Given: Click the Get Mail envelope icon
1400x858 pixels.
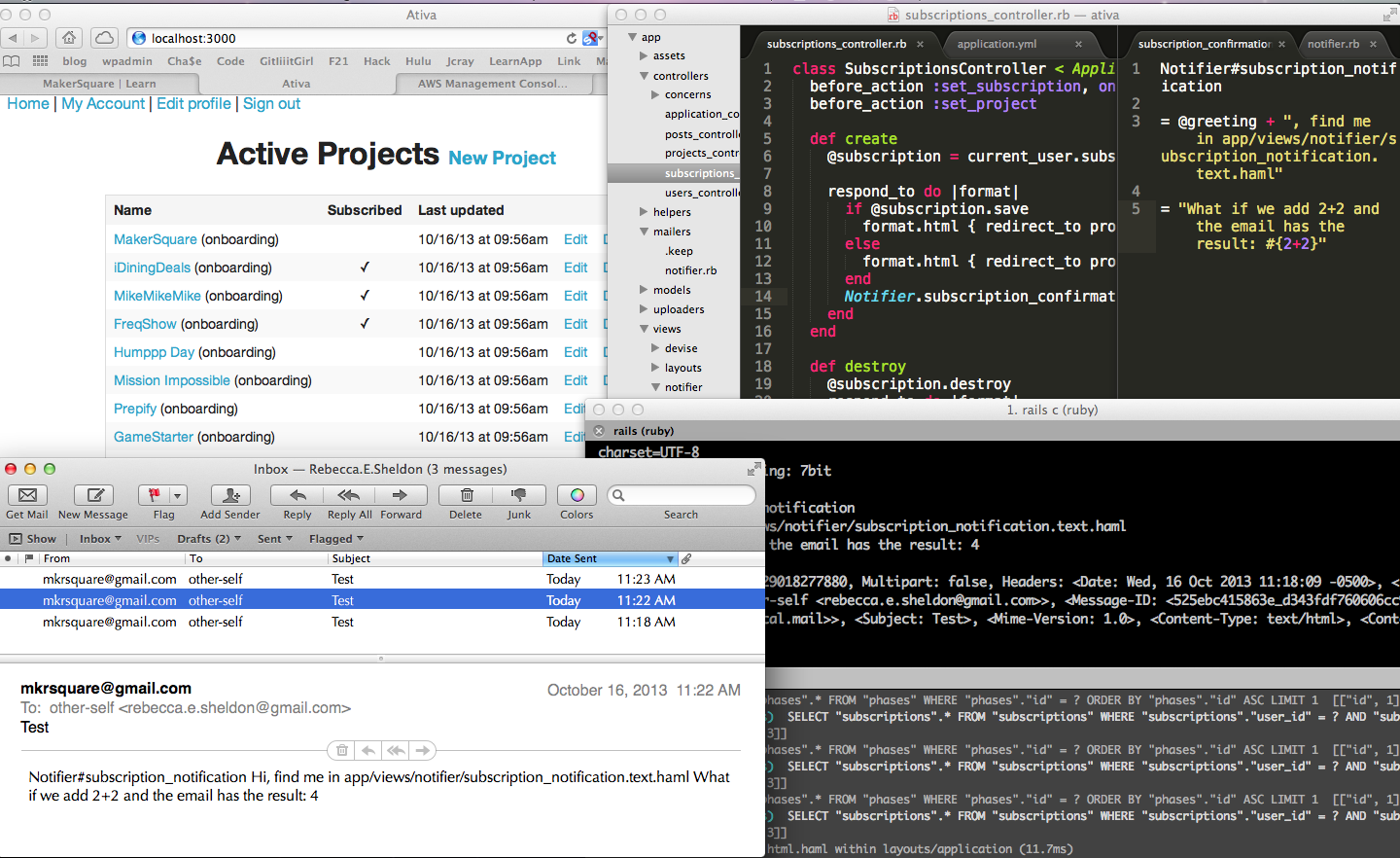Looking at the screenshot, I should click(27, 495).
